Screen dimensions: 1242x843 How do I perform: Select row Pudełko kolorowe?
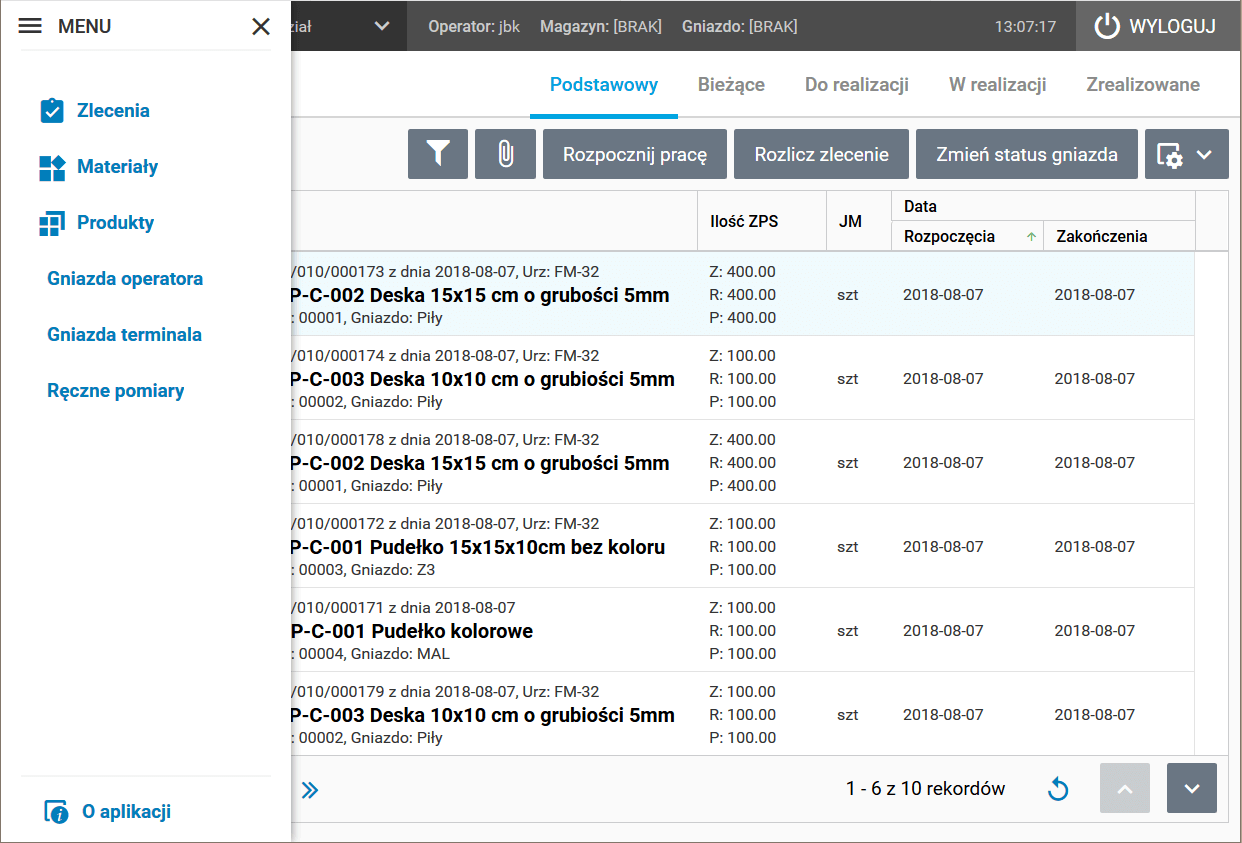[745, 630]
